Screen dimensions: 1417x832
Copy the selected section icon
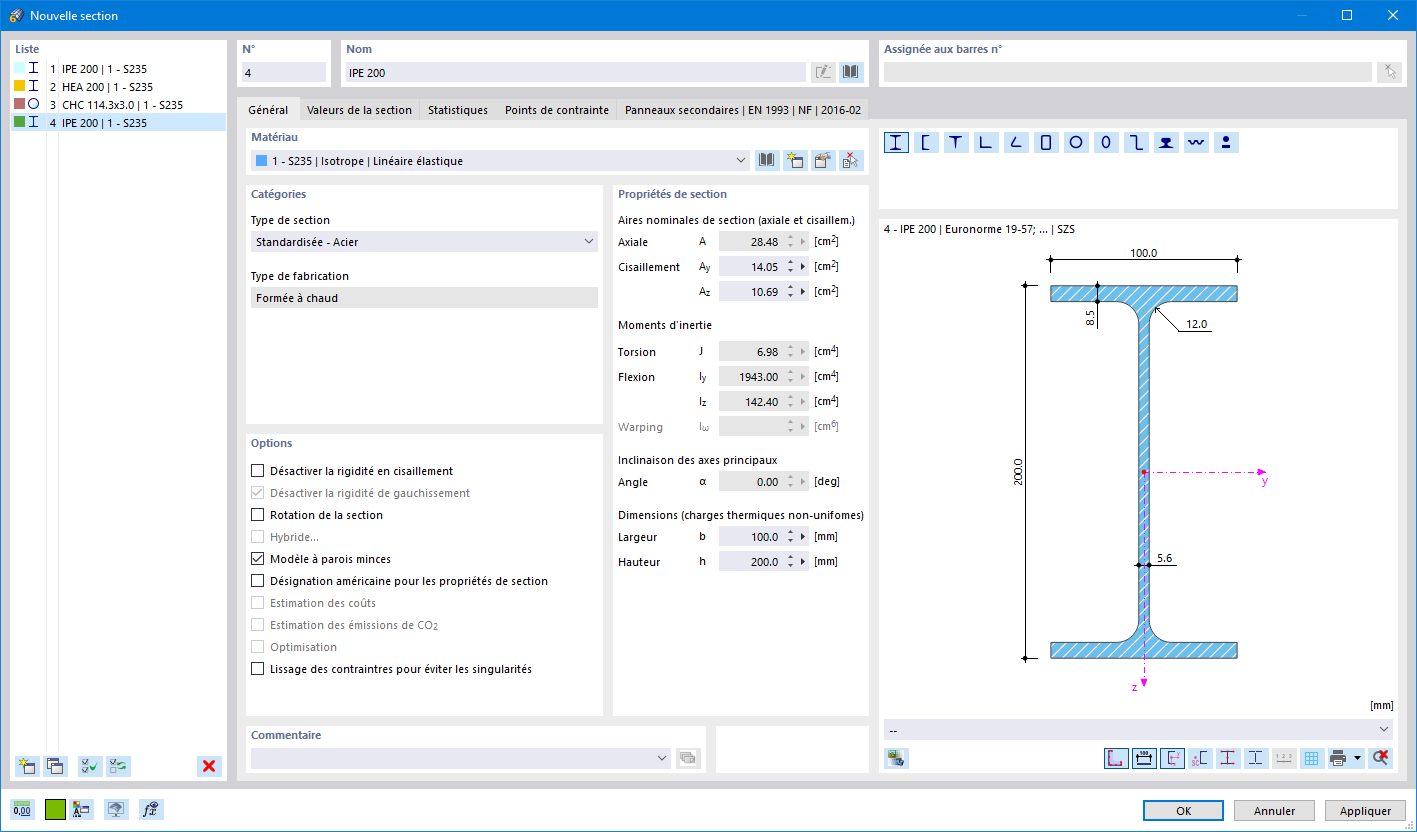55,766
